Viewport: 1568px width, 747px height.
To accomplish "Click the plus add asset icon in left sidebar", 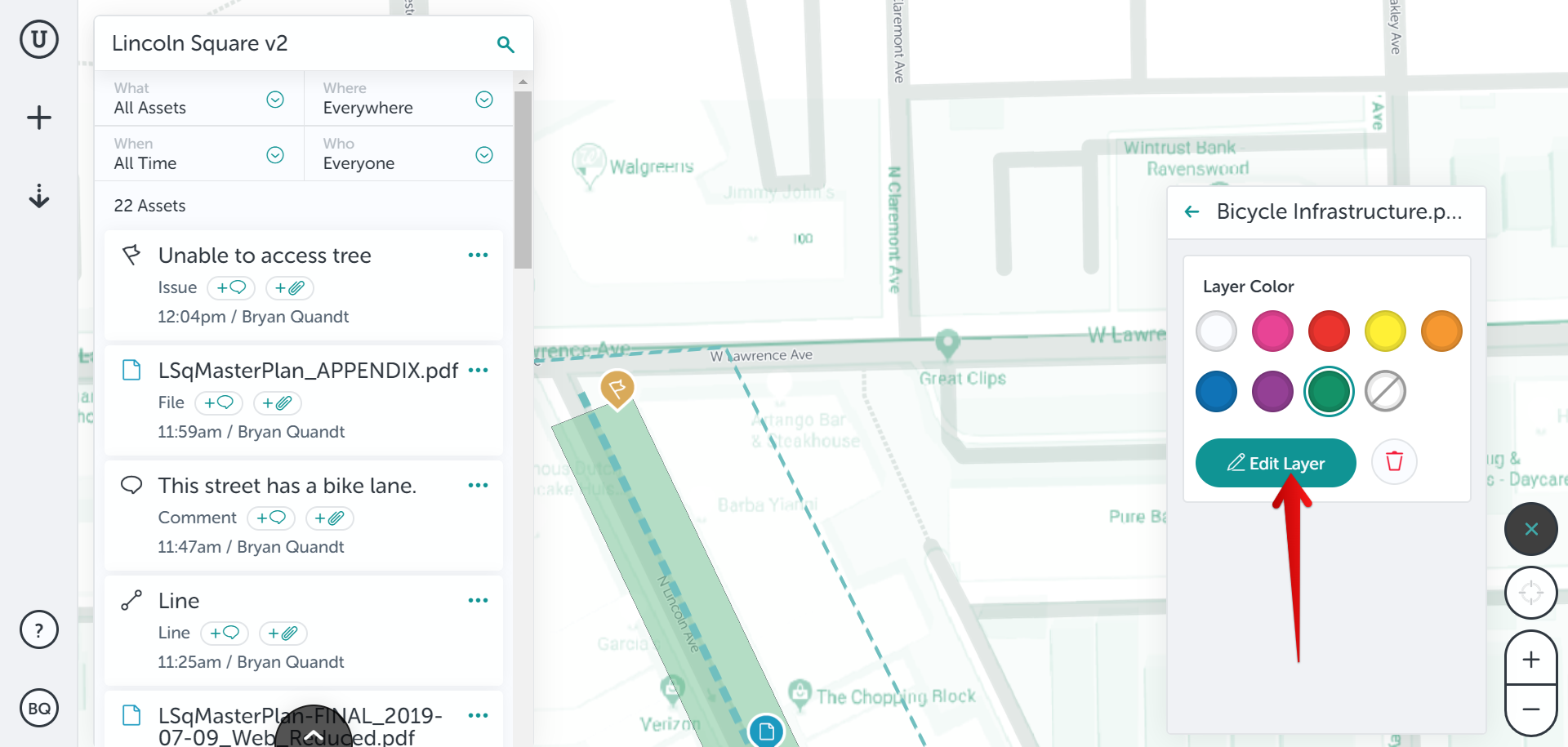I will click(x=39, y=118).
